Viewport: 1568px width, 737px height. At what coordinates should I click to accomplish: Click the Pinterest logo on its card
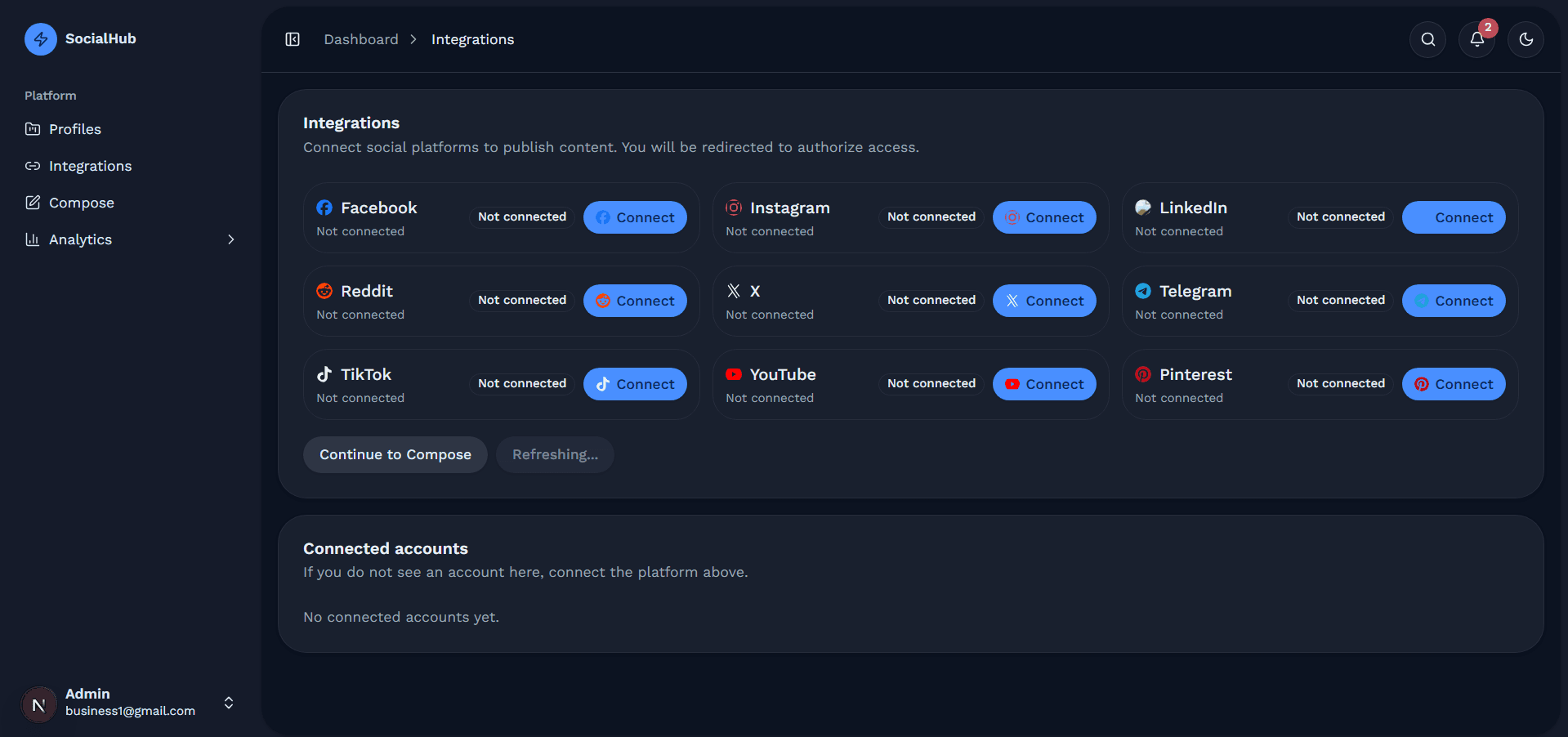click(x=1142, y=374)
